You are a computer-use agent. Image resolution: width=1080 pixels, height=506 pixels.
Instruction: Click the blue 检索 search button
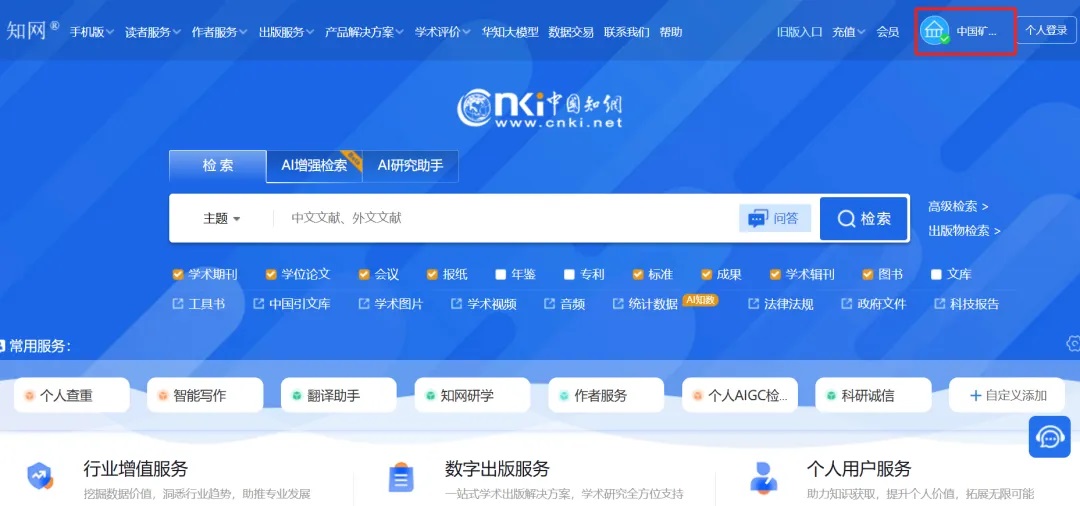coord(864,218)
